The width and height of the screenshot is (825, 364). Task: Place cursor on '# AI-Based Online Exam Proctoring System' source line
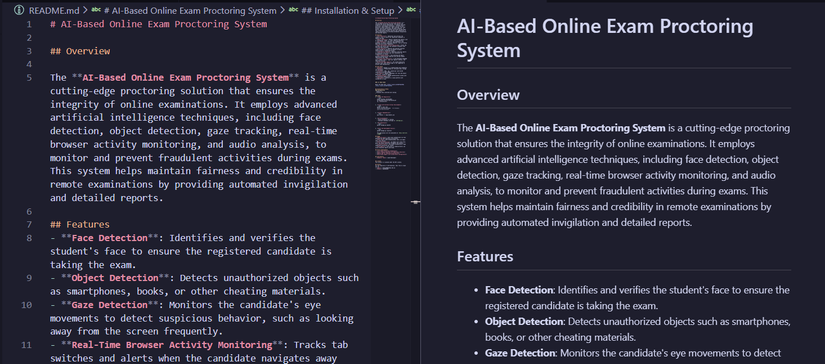(x=158, y=24)
